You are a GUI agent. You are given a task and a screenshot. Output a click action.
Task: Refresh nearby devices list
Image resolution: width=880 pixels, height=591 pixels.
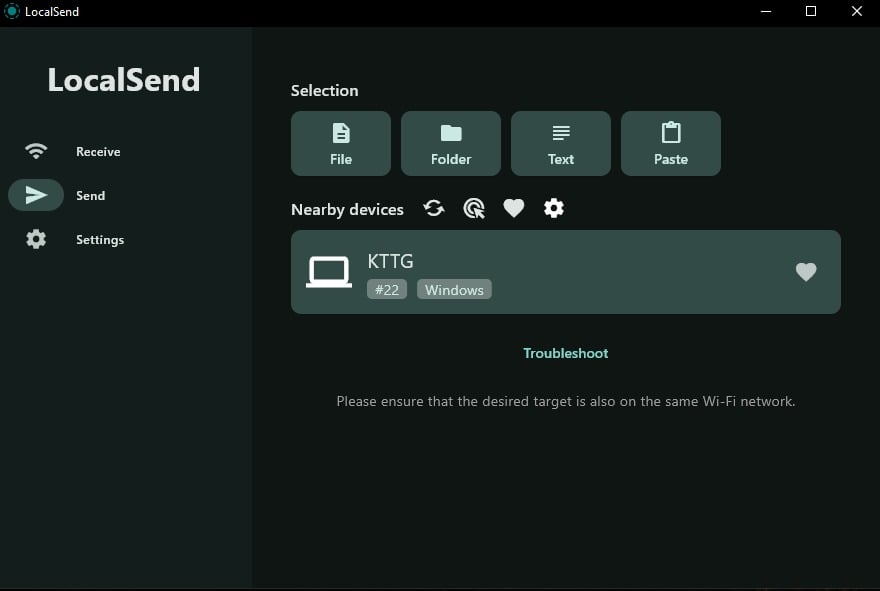click(x=434, y=208)
